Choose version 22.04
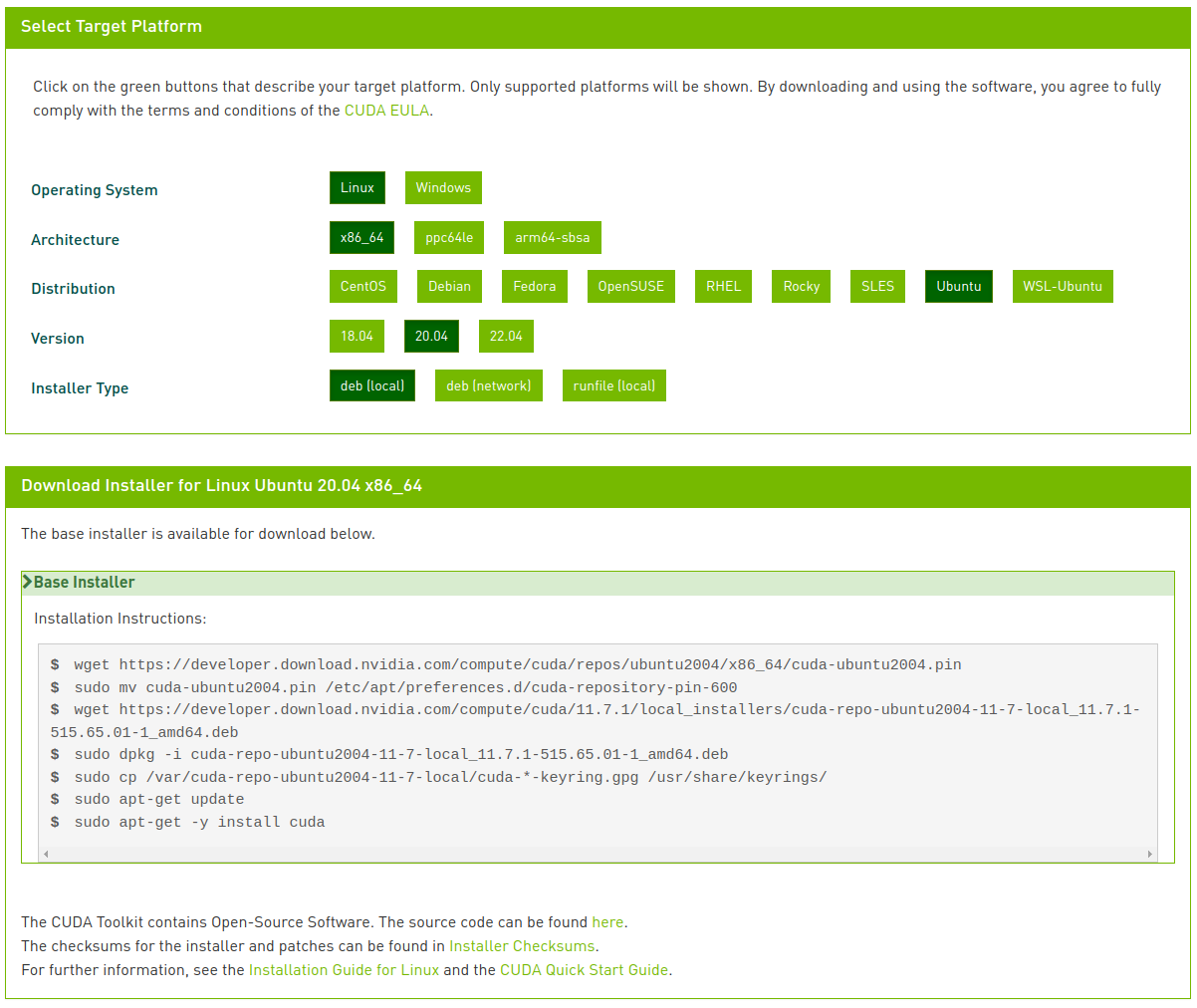Viewport: 1197px width, 1008px height. [506, 336]
